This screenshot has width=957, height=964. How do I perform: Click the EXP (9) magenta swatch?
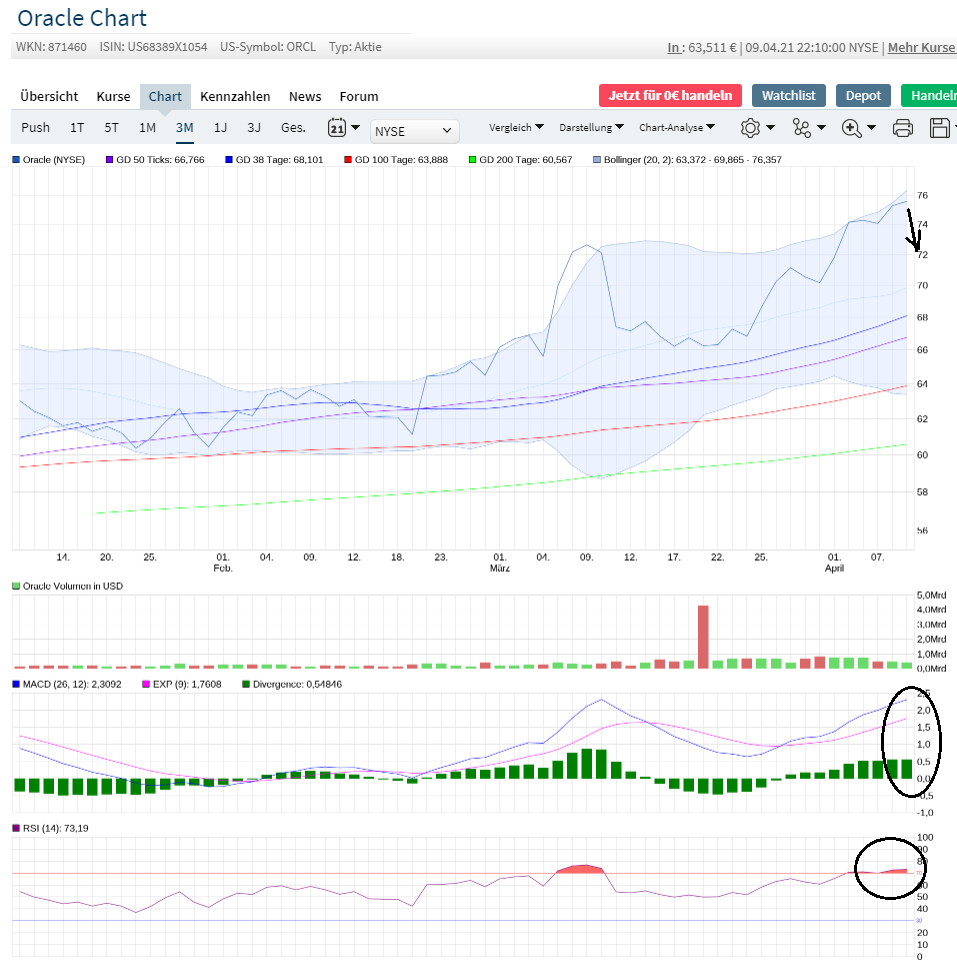coord(146,684)
